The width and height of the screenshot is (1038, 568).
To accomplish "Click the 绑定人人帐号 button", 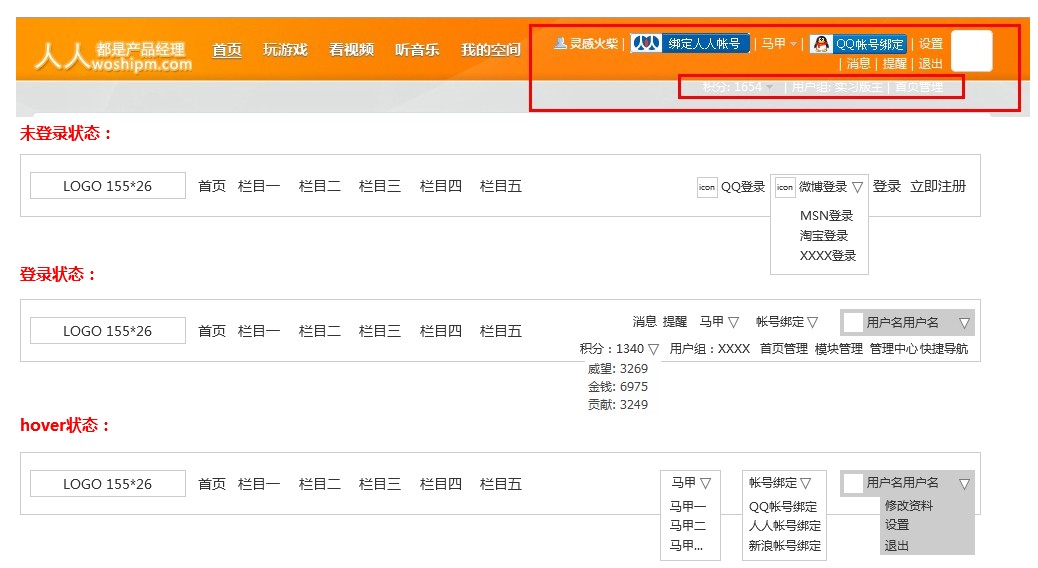I will [x=690, y=44].
